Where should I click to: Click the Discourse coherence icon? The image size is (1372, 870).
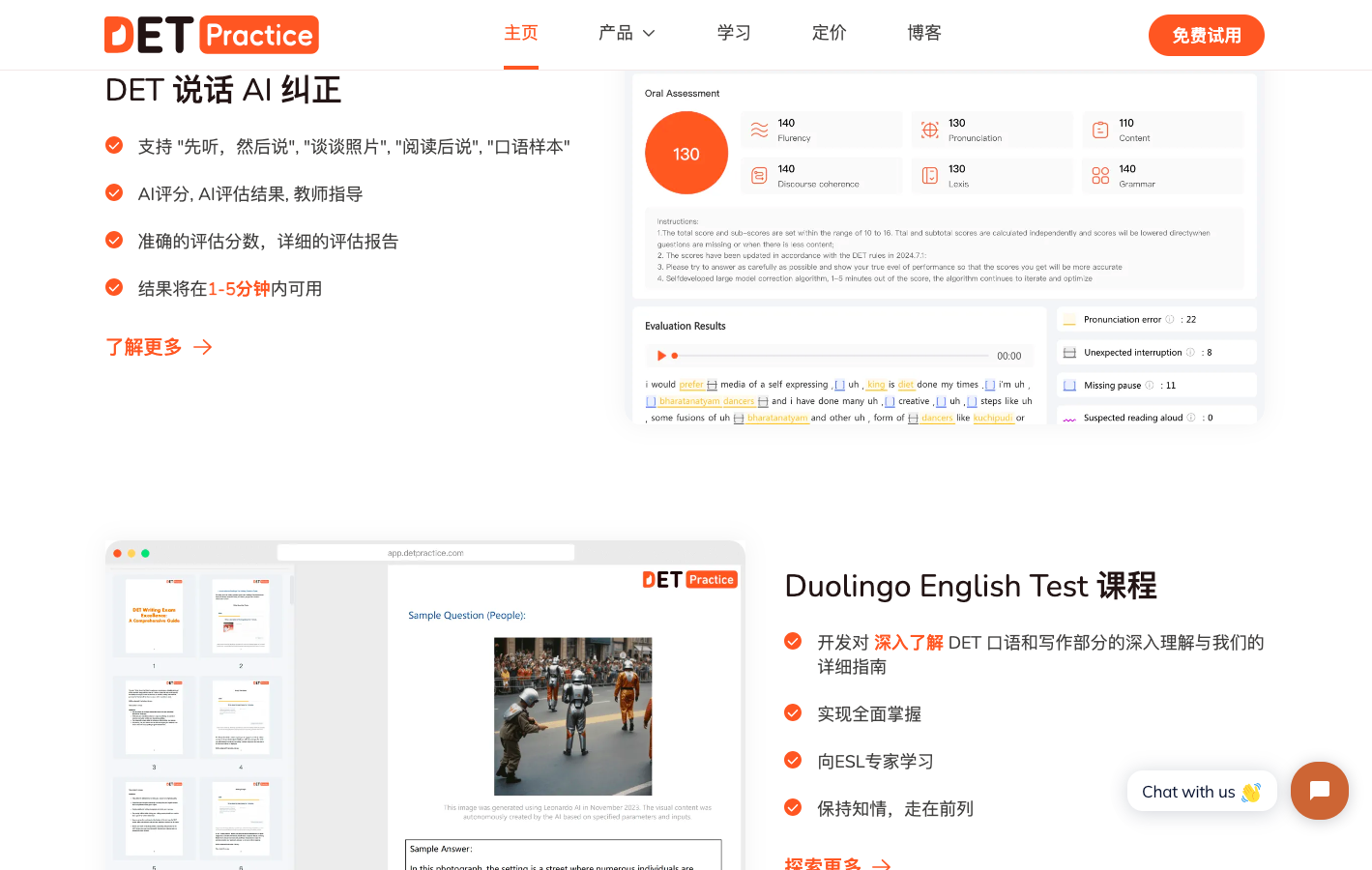pos(760,175)
